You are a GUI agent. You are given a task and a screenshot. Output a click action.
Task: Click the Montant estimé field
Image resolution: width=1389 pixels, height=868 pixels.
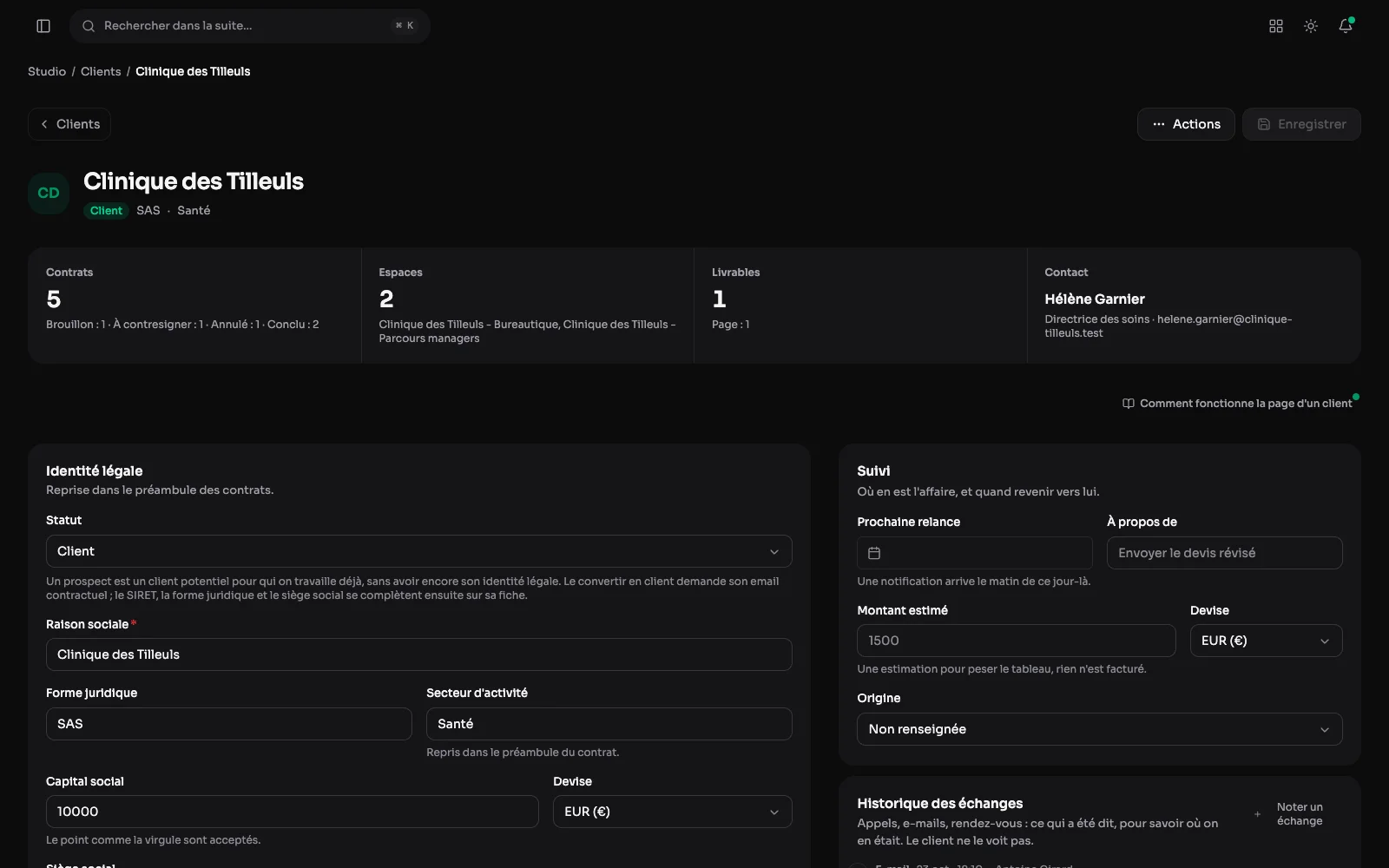(x=1016, y=641)
